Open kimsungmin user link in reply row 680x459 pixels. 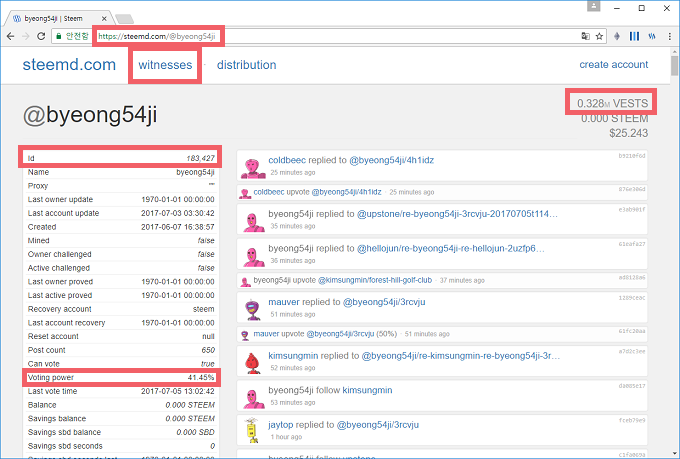[x=293, y=356]
